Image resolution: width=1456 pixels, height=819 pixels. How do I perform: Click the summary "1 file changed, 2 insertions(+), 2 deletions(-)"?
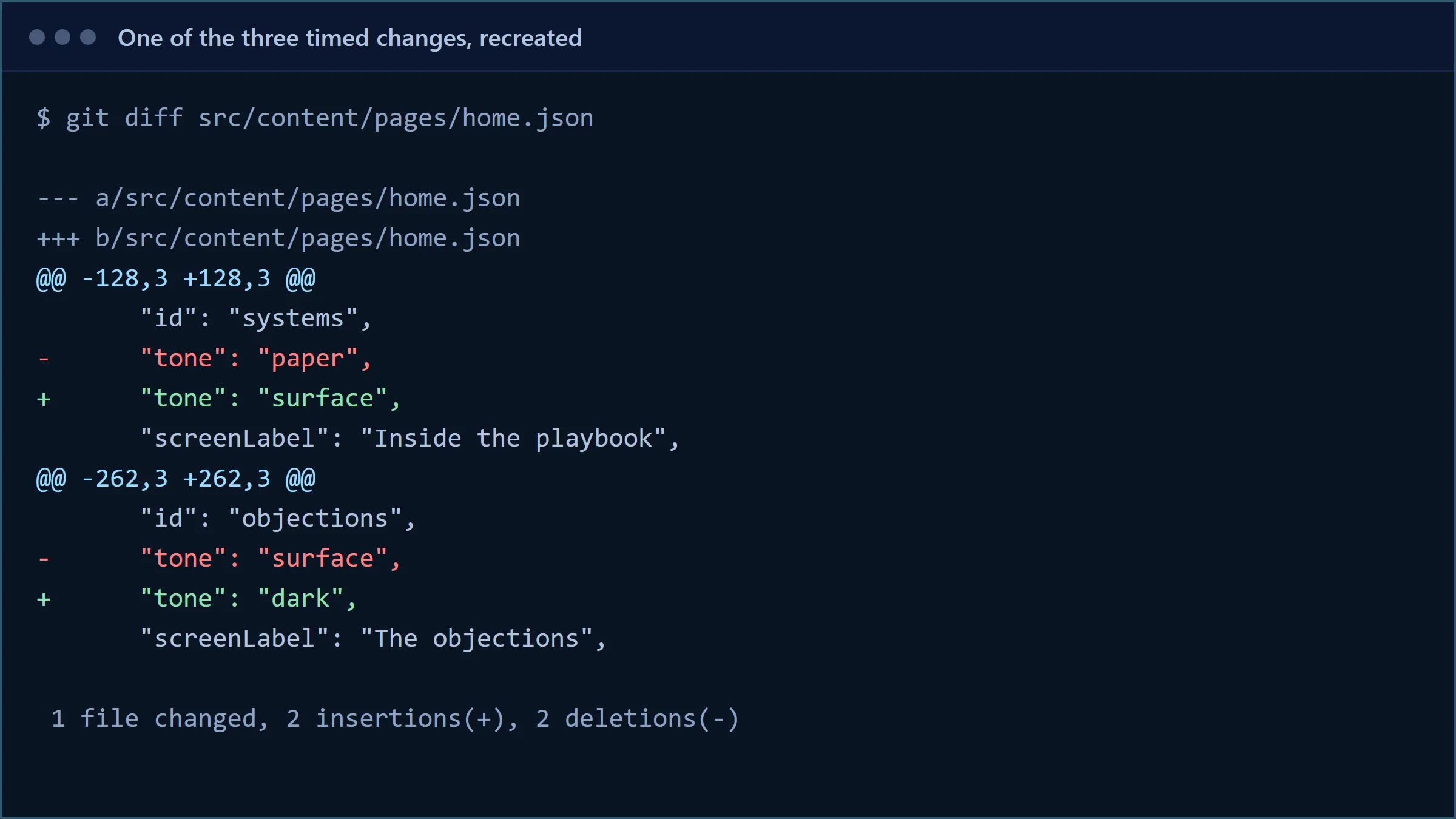[x=395, y=719]
